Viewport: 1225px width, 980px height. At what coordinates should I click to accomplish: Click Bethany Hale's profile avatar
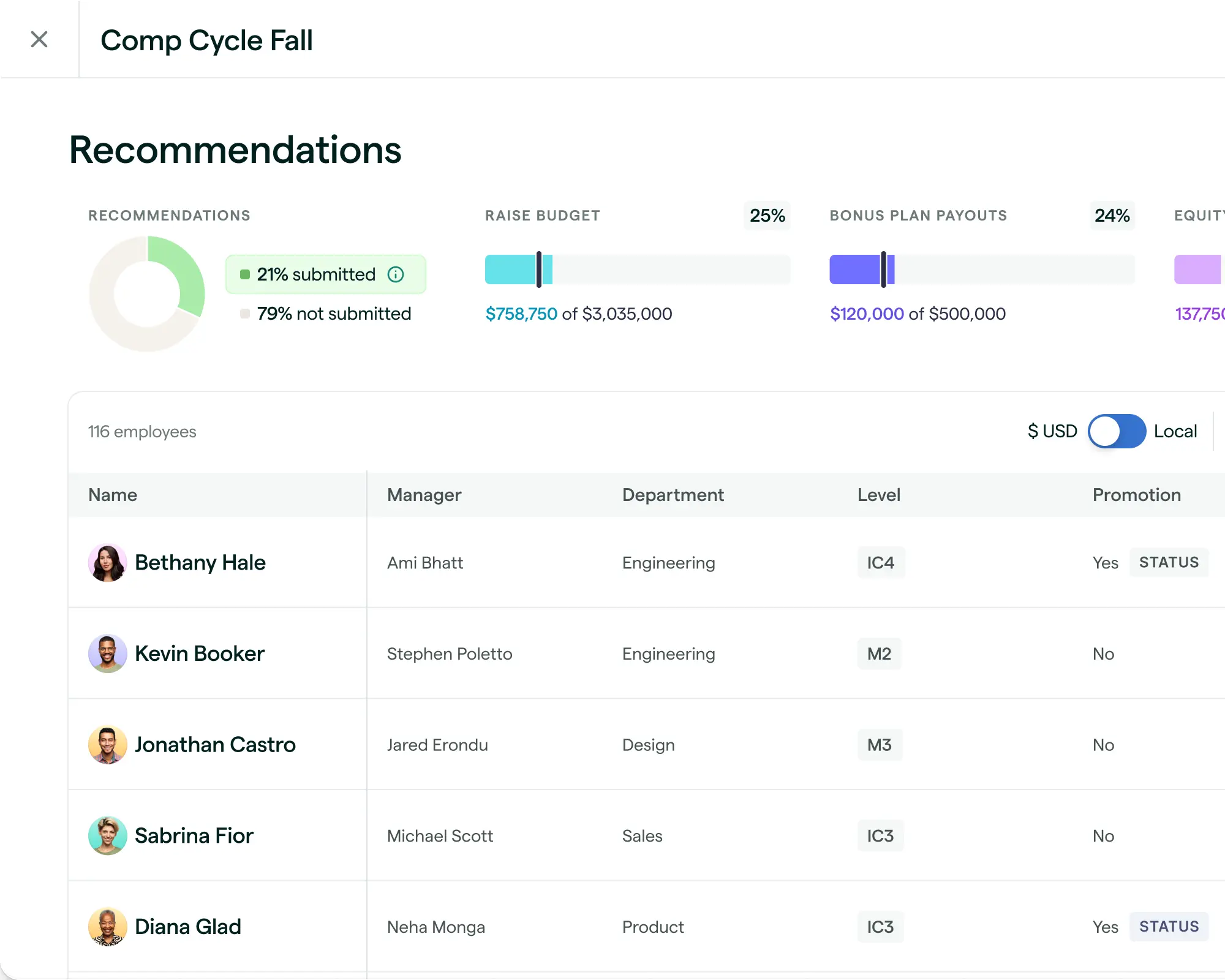107,562
